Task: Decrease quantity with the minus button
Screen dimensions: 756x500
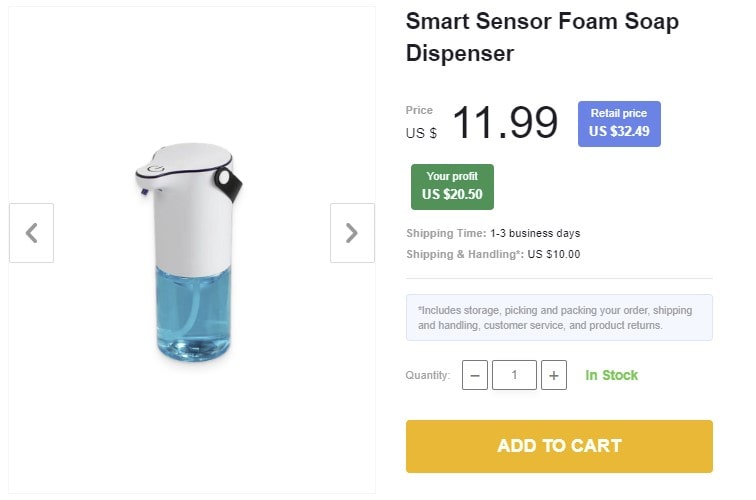Action: pyautogui.click(x=476, y=375)
